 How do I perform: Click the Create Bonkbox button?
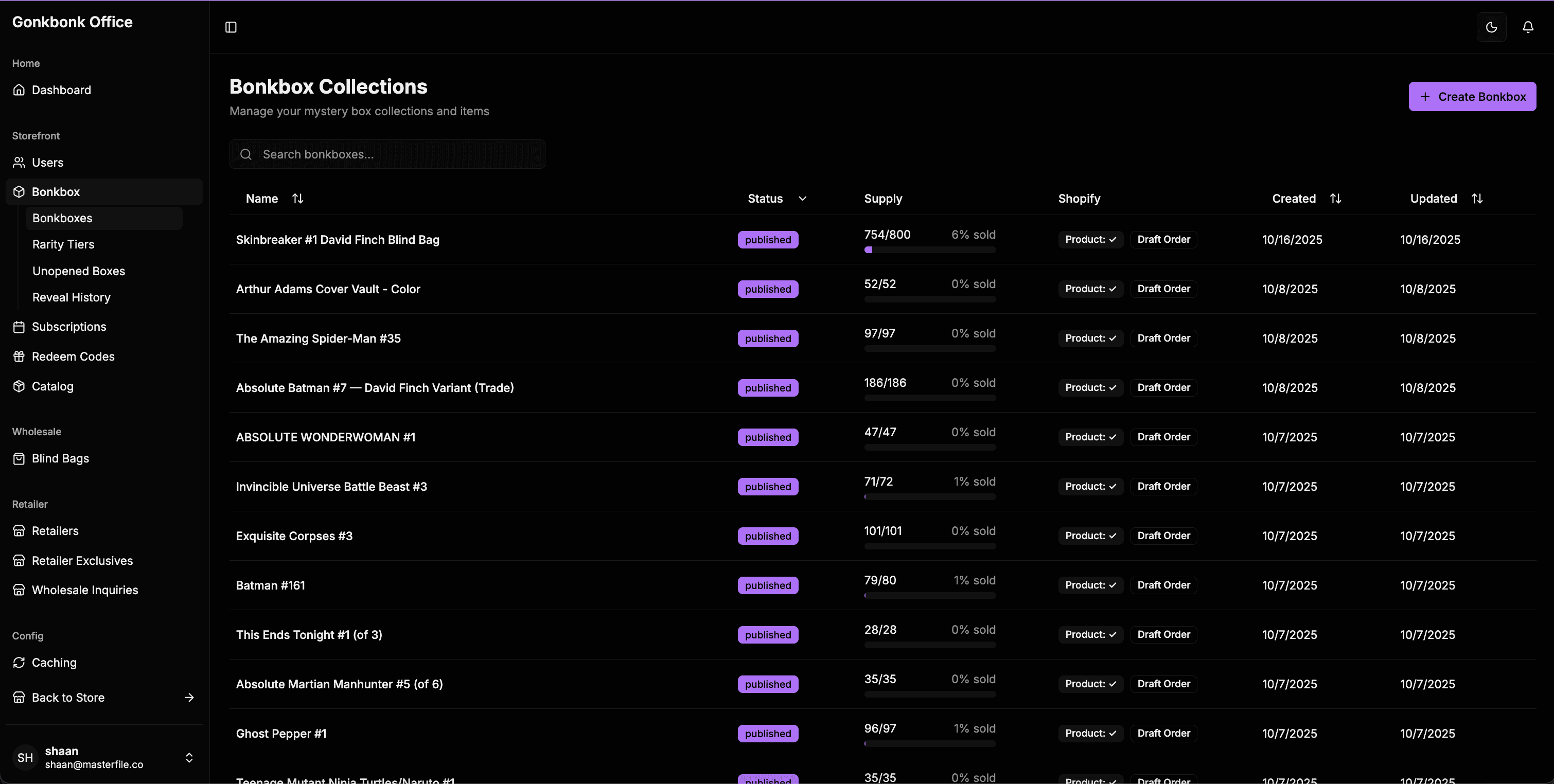click(1472, 97)
